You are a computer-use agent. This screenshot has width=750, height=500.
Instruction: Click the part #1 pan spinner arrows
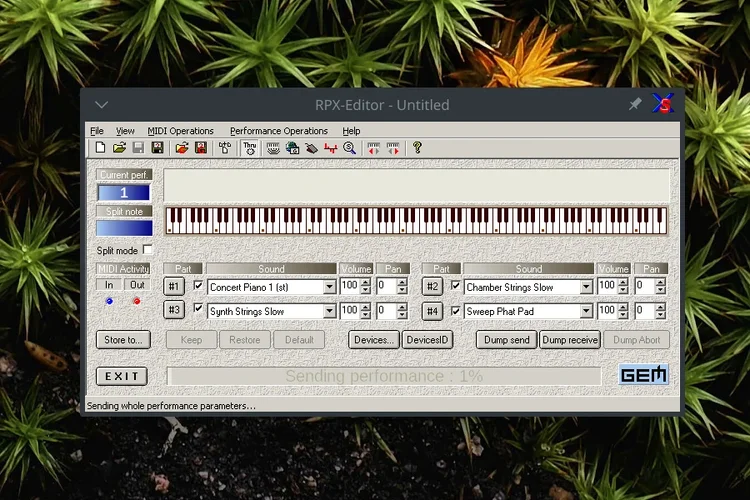click(402, 286)
